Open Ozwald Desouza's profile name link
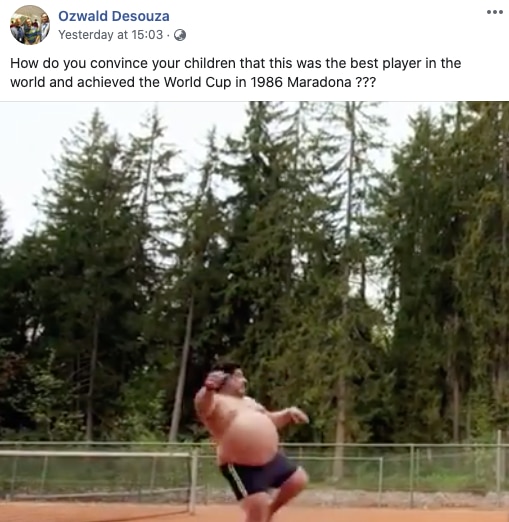 click(114, 16)
